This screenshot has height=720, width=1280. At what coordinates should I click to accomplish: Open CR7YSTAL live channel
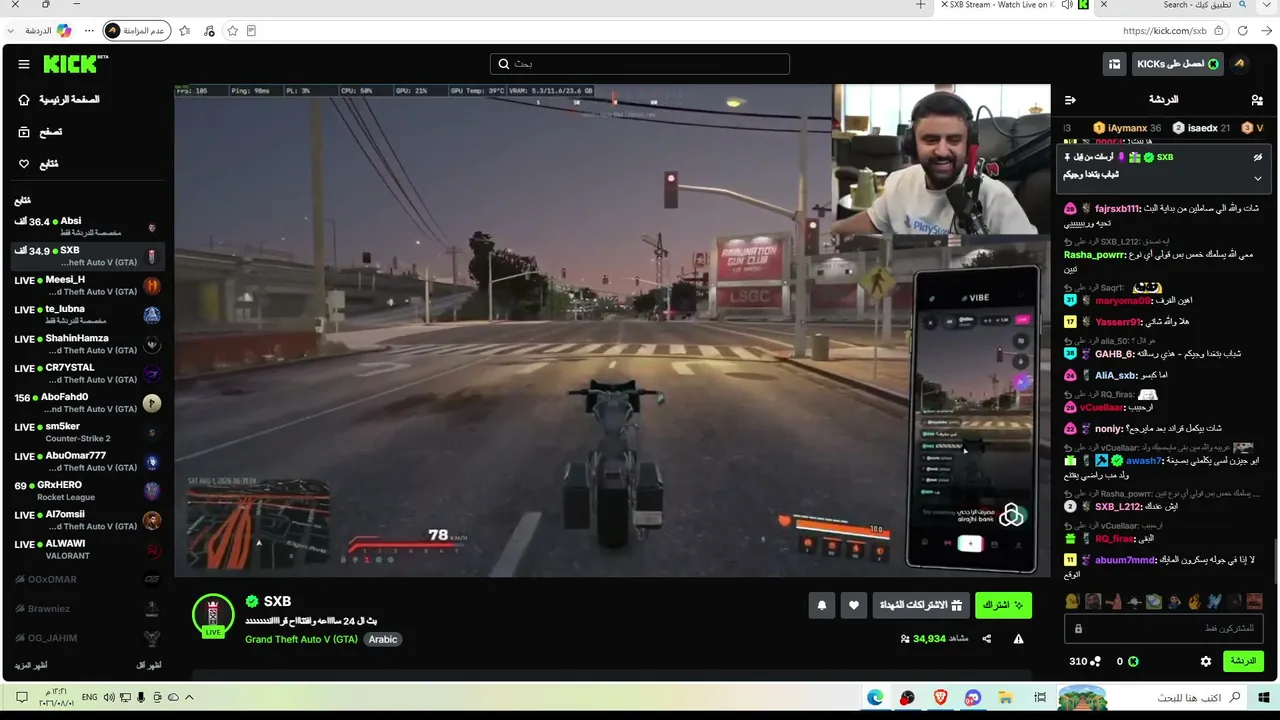point(87,373)
